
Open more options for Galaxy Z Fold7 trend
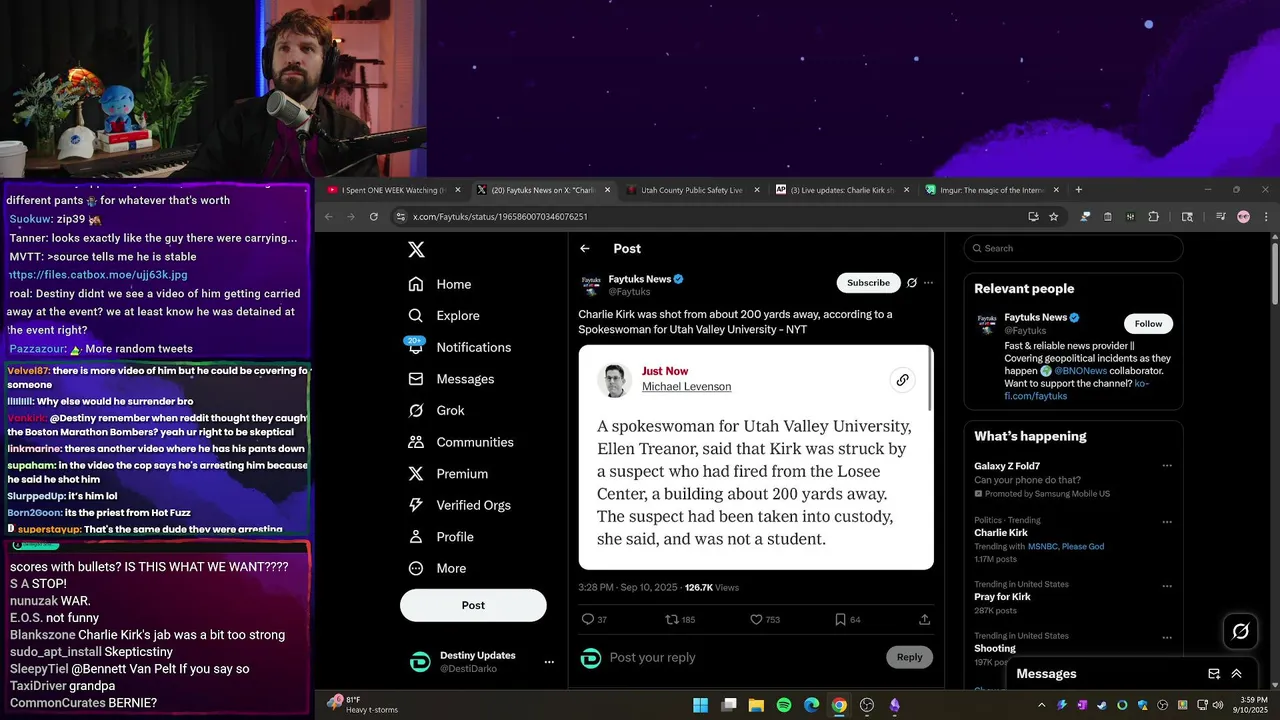point(1167,466)
